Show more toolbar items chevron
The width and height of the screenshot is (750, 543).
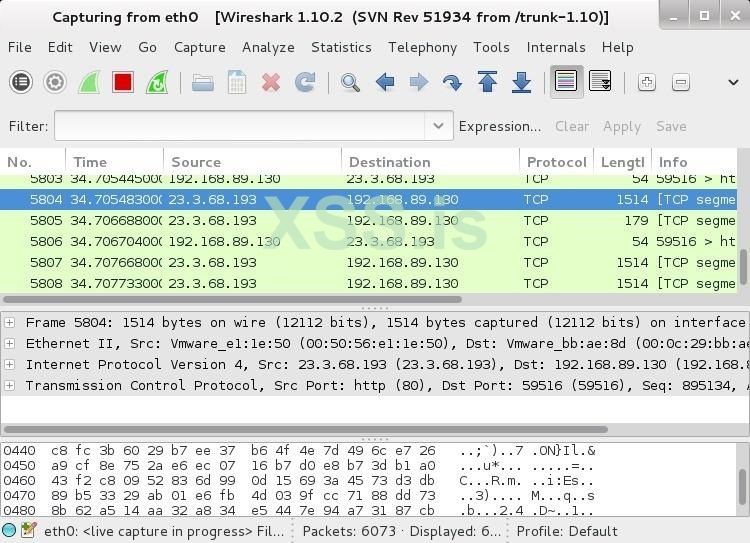733,82
